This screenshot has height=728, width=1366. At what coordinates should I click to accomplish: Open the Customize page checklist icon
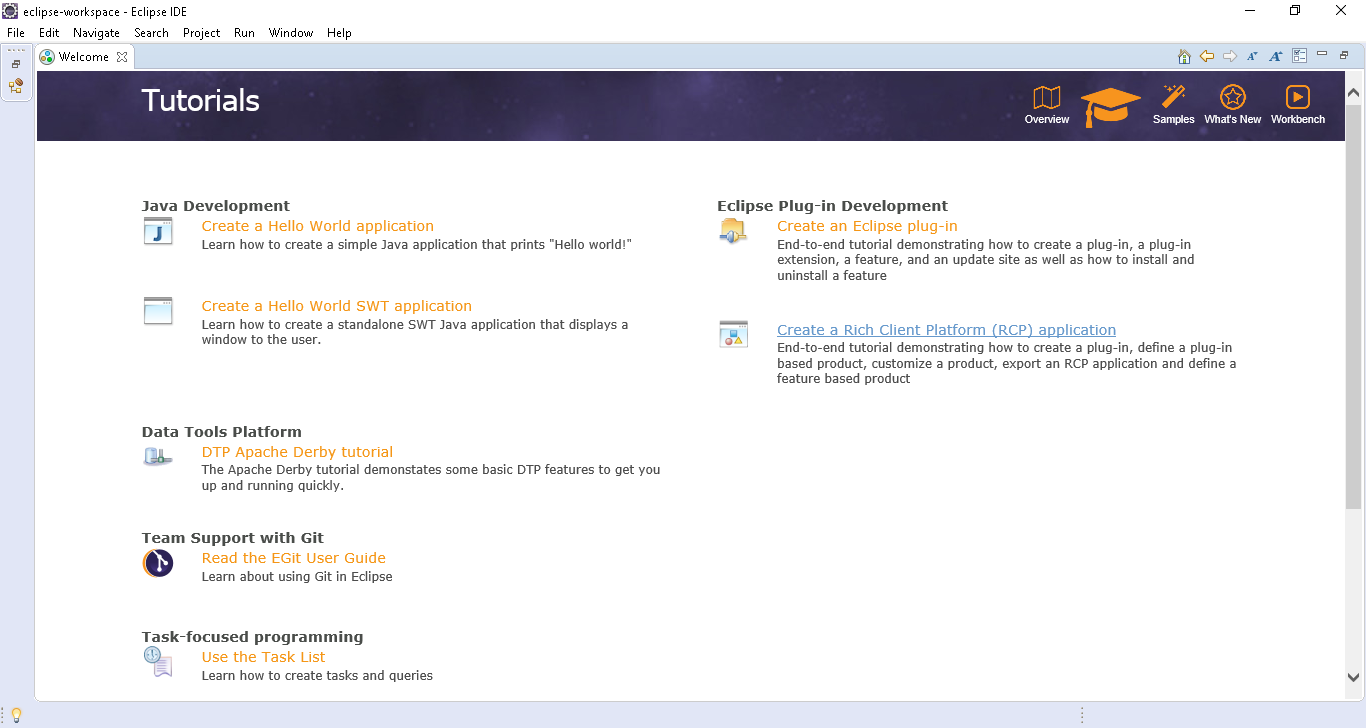click(1300, 56)
